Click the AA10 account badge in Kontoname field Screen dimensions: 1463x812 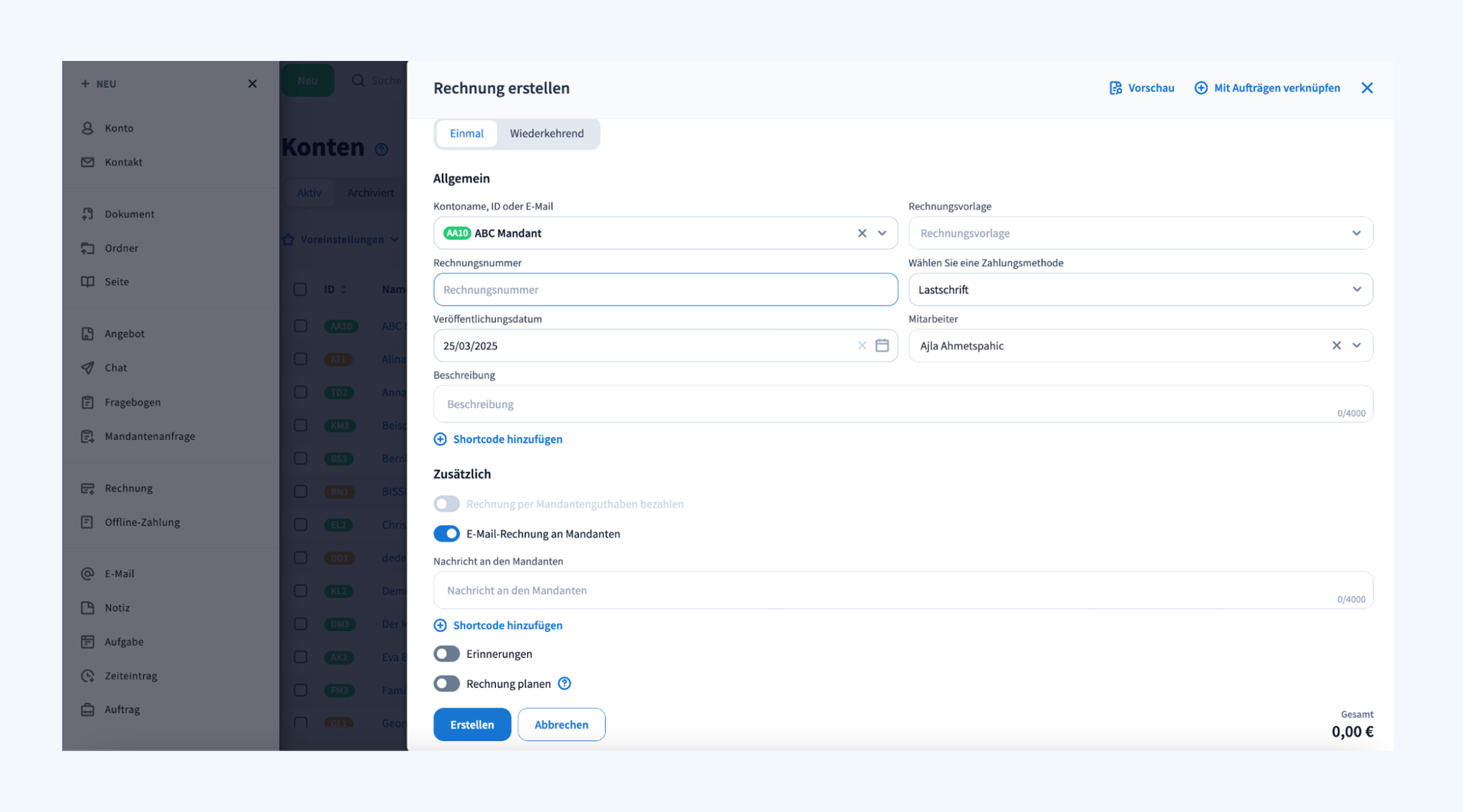[x=457, y=233]
